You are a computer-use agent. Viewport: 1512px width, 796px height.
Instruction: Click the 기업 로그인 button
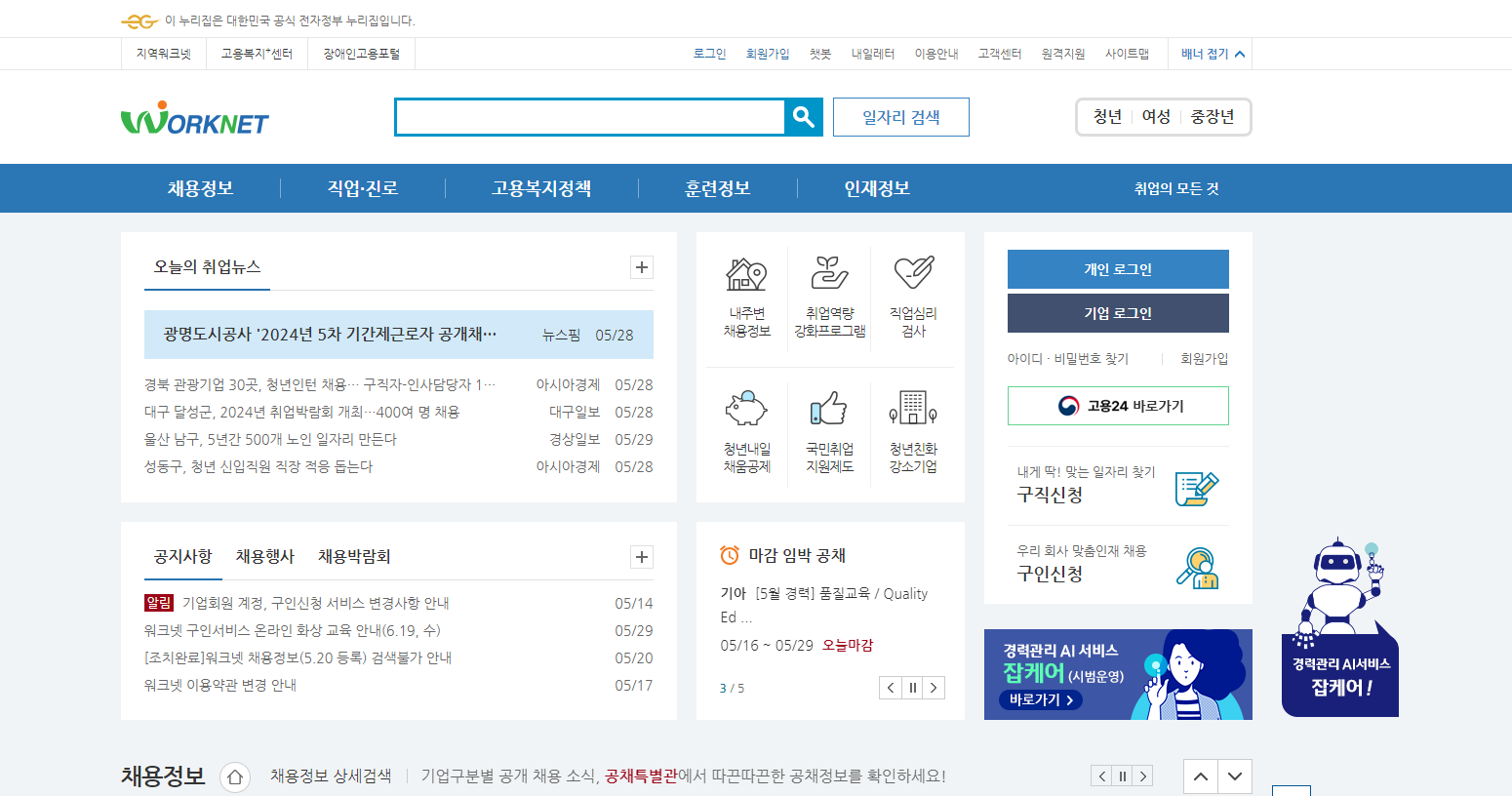[x=1118, y=313]
